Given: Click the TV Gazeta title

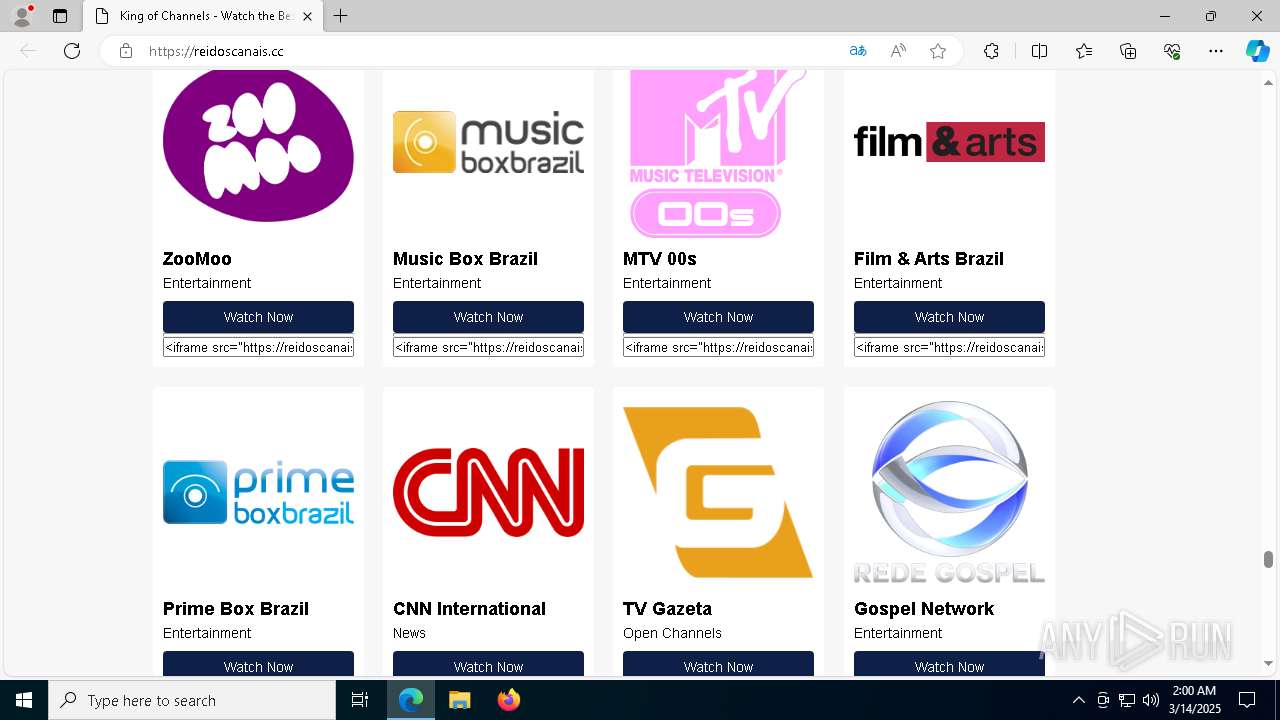Looking at the screenshot, I should (667, 609).
